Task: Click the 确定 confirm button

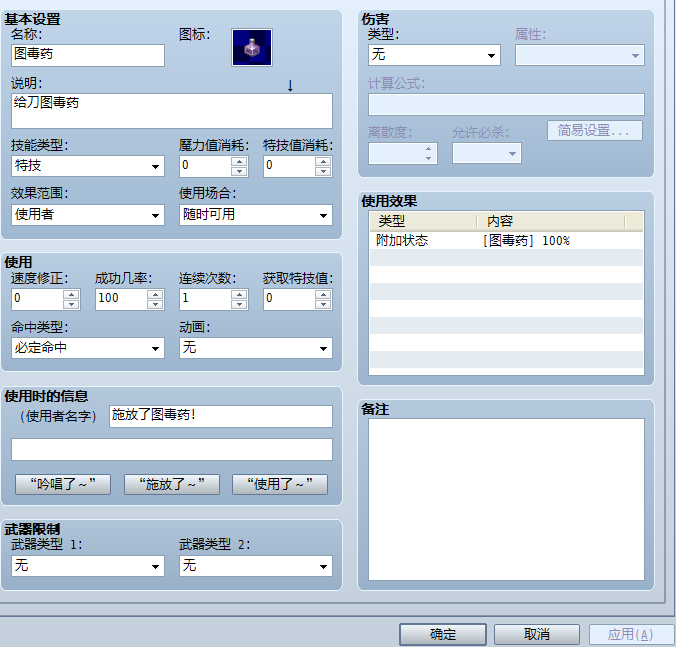Action: [x=443, y=634]
